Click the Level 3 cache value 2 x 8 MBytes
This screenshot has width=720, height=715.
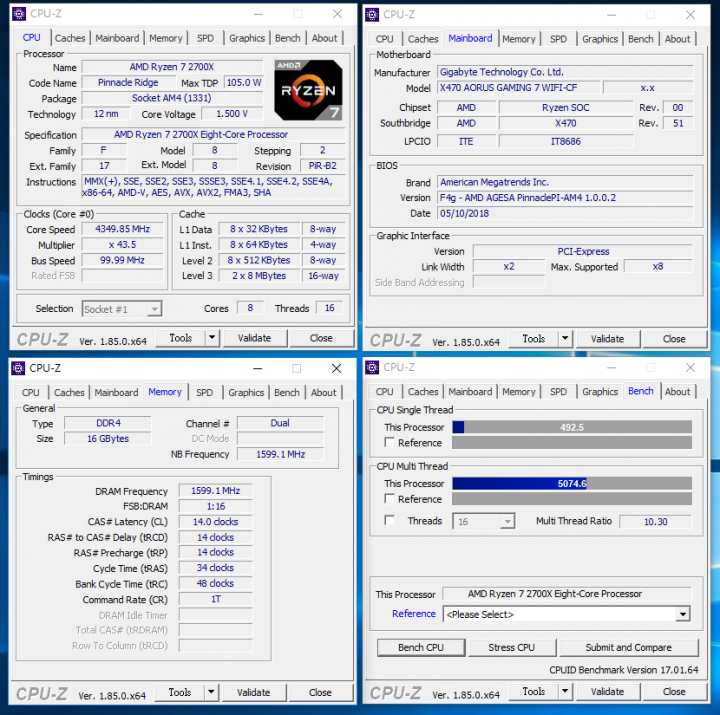tap(259, 276)
